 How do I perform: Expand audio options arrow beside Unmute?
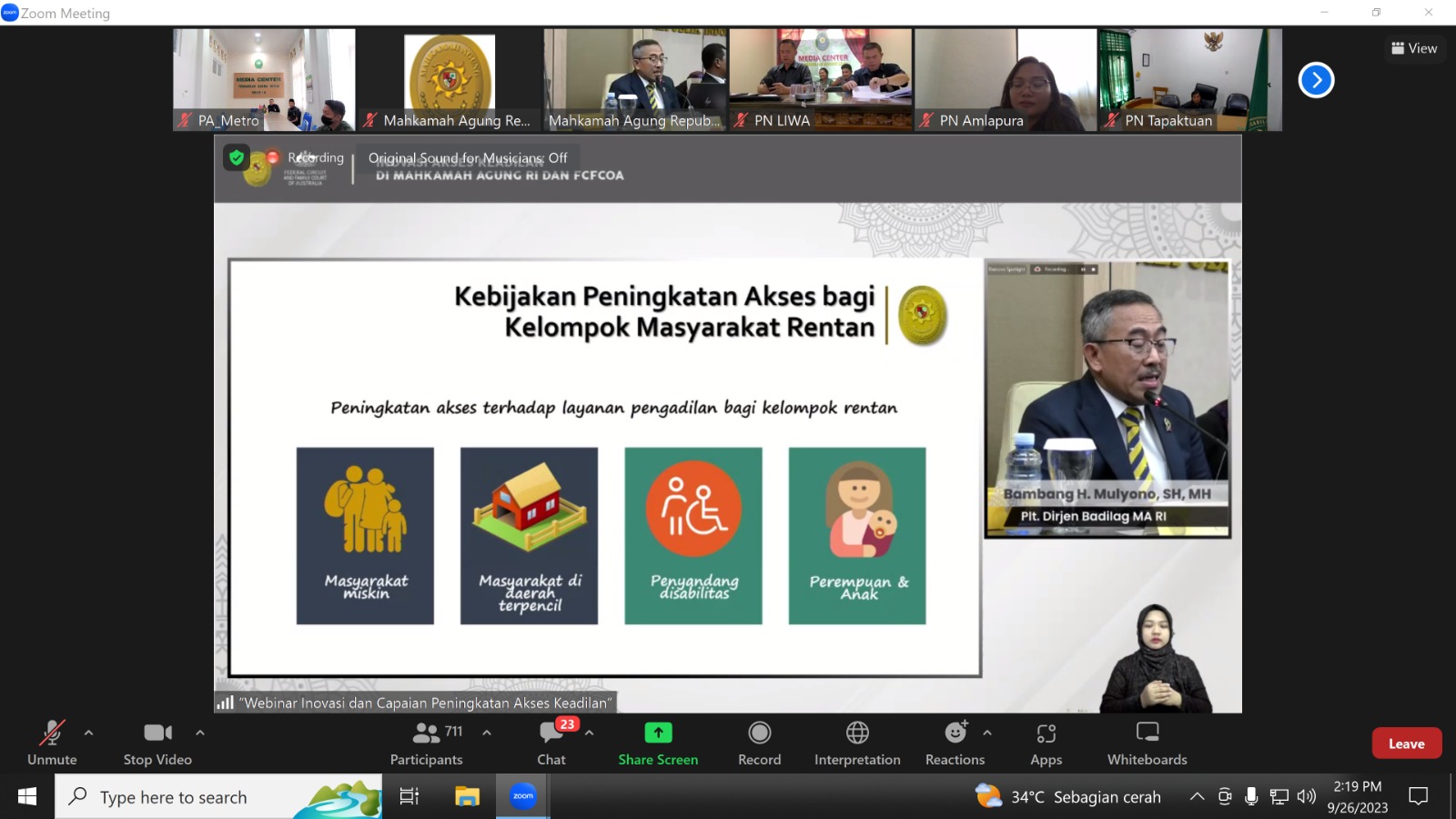coord(88,733)
